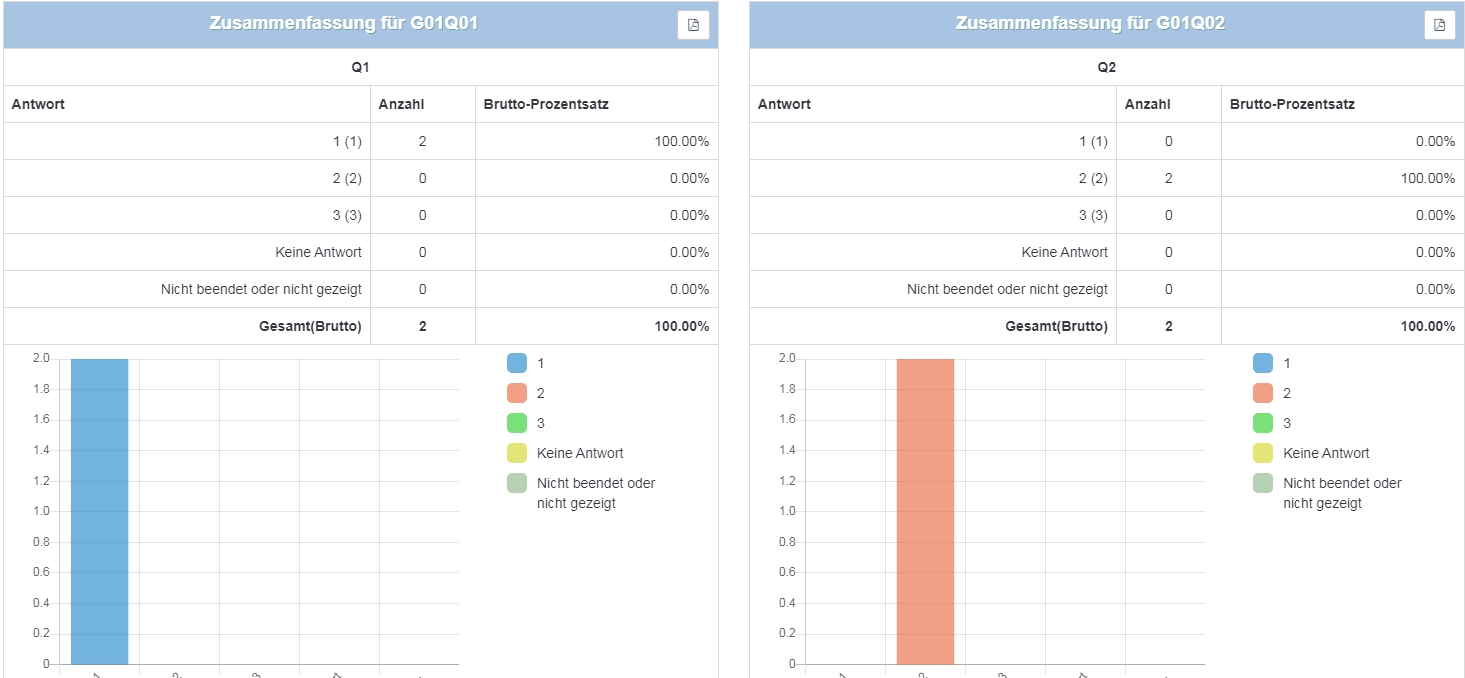Select the "Gesamt(Brutto)" row in Q2 table
Viewport: 1465px width, 678px height.
click(1056, 326)
